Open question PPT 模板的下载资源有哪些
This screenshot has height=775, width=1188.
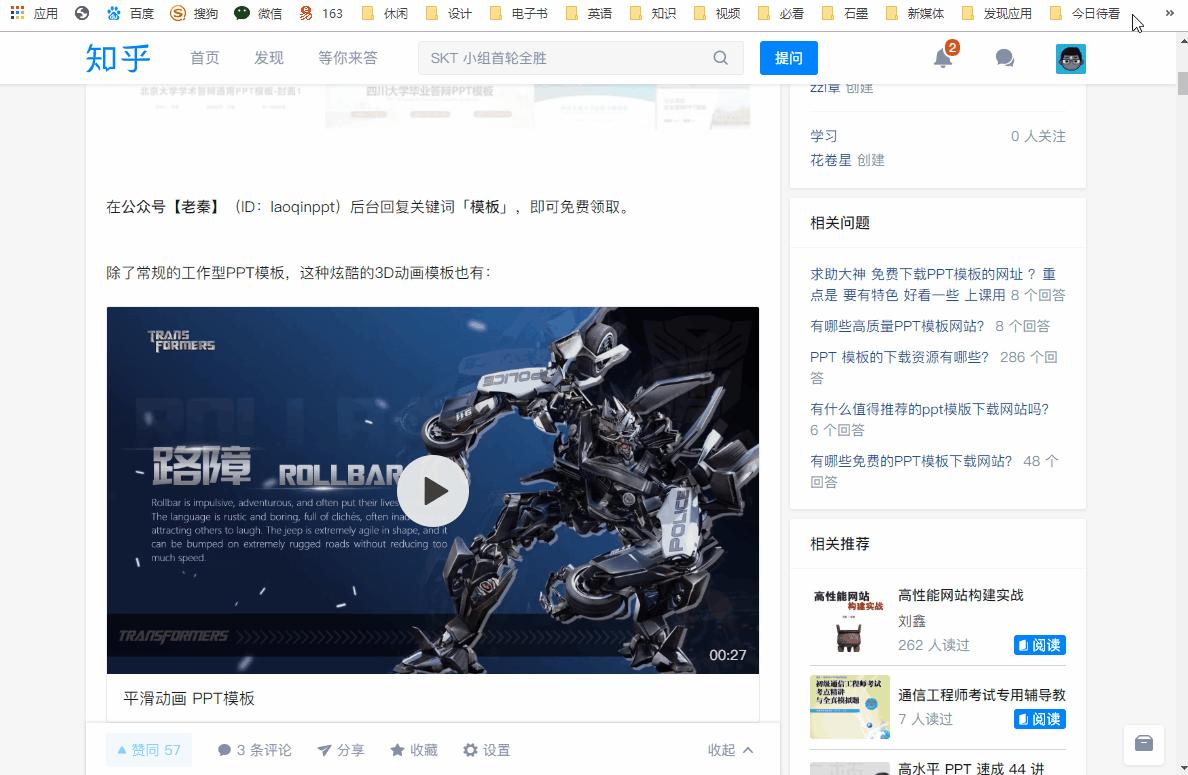[x=899, y=357]
